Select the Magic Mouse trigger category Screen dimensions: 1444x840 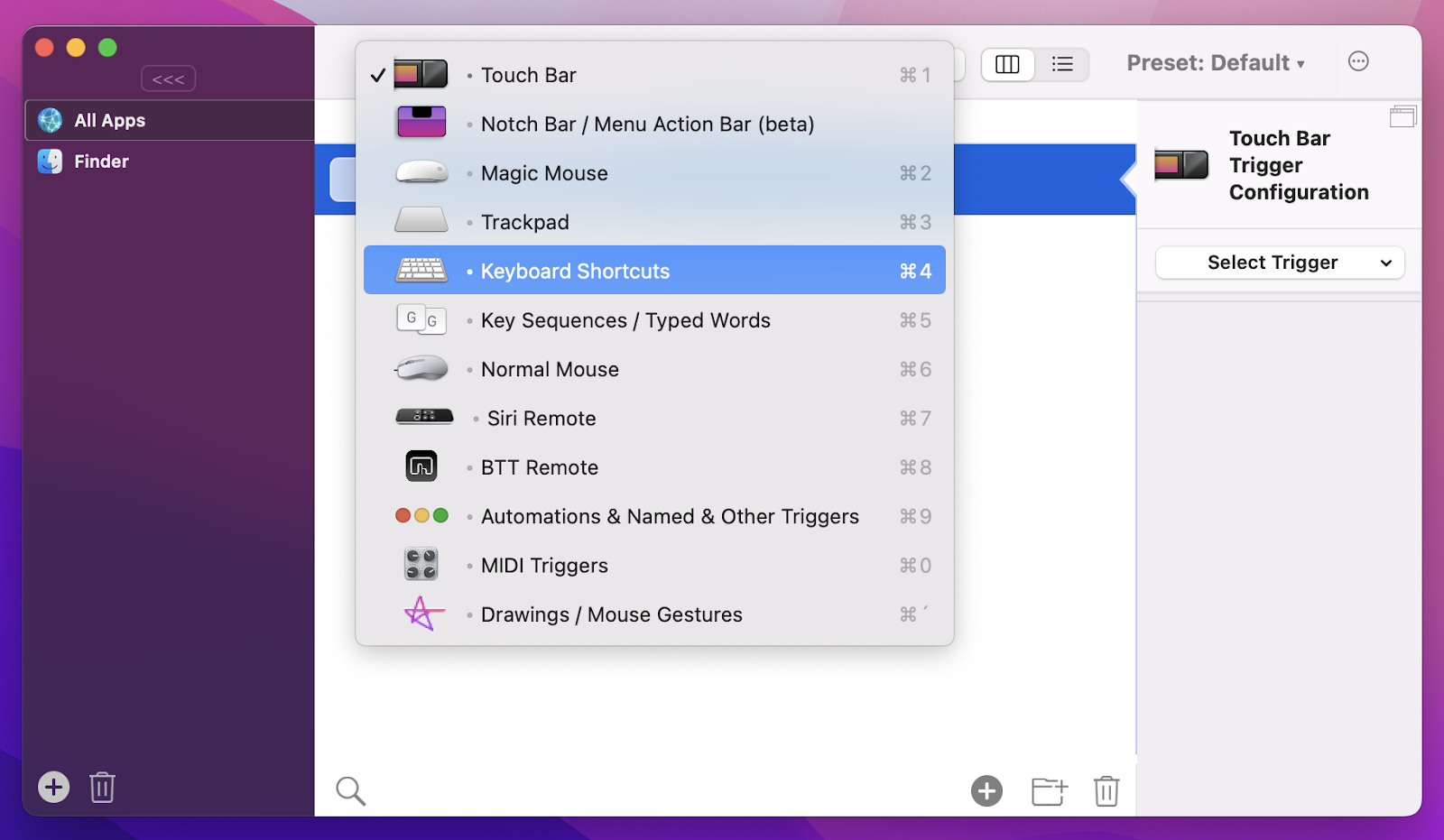pyautogui.click(x=543, y=172)
